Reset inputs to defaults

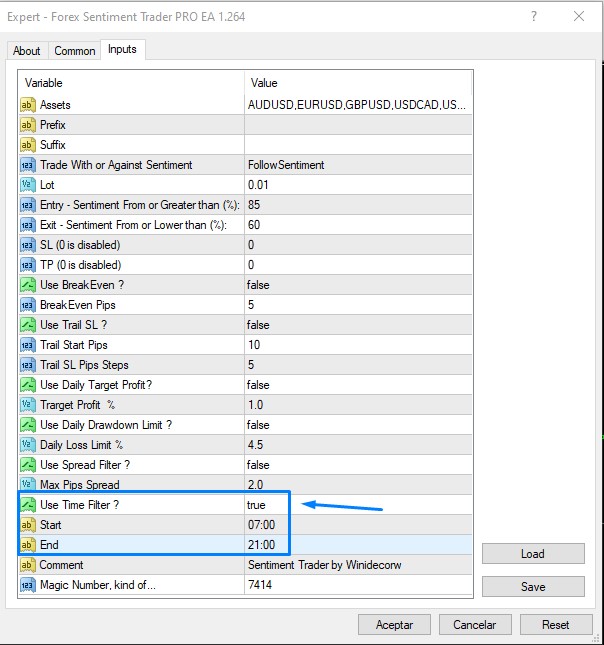pos(556,625)
